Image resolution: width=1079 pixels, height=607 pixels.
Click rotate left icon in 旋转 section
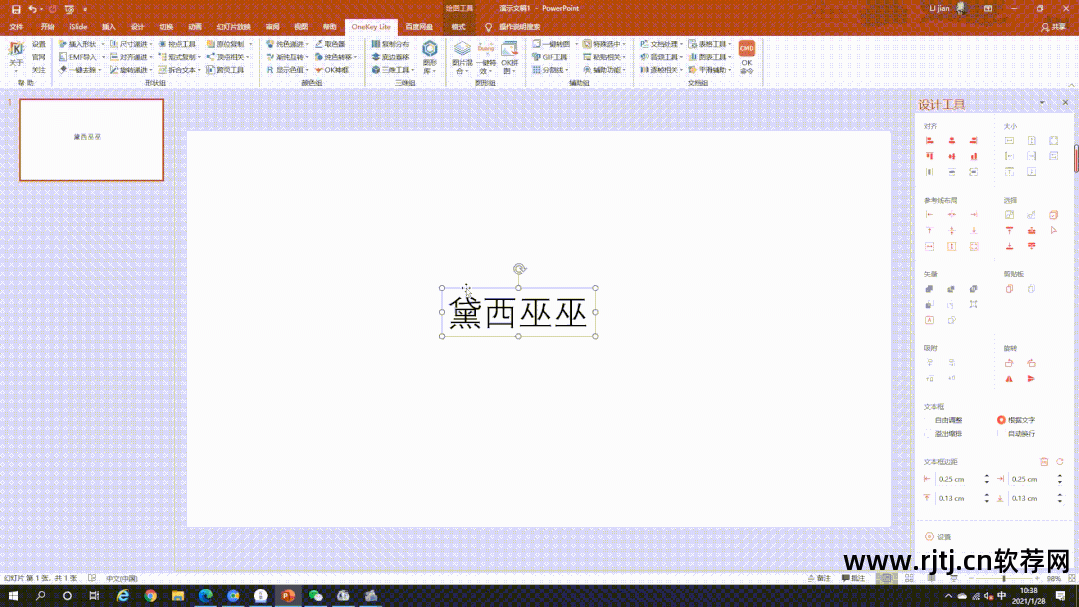1009,363
